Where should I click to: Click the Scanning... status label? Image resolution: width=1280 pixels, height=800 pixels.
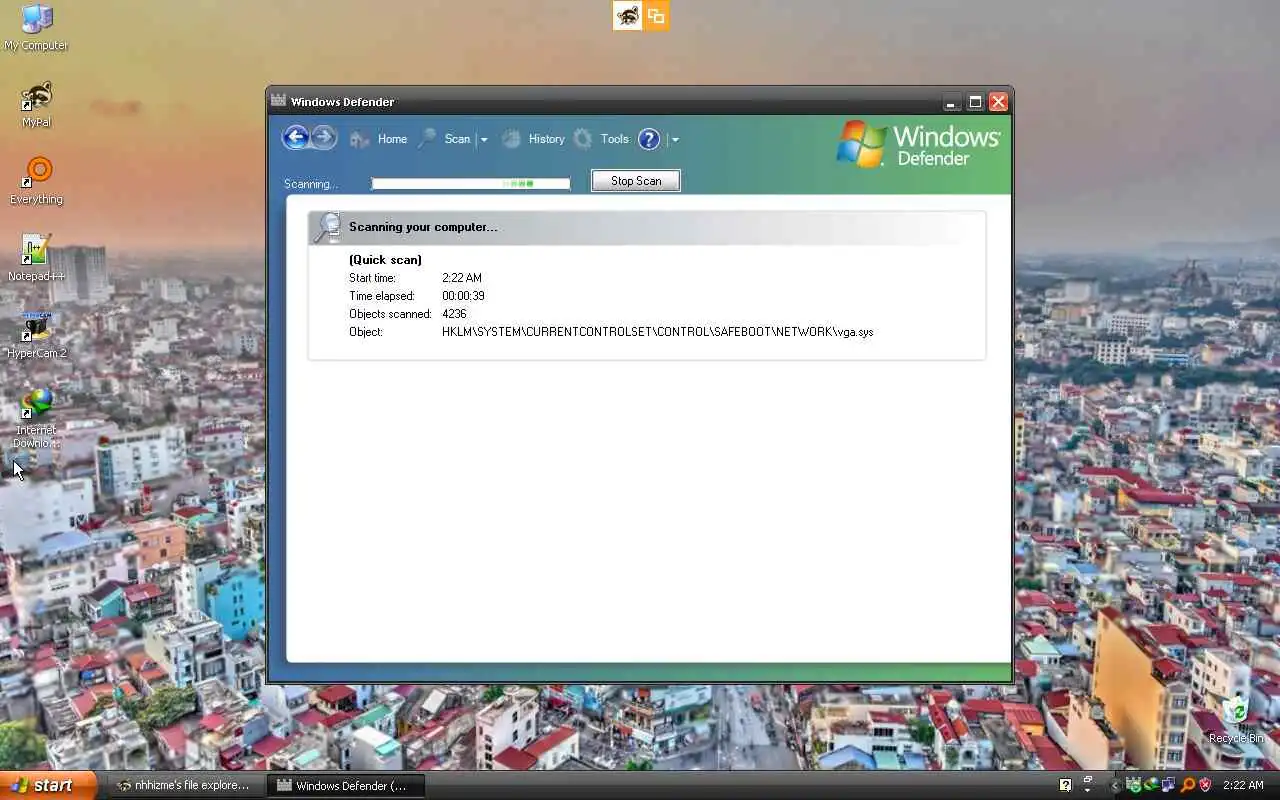[311, 184]
